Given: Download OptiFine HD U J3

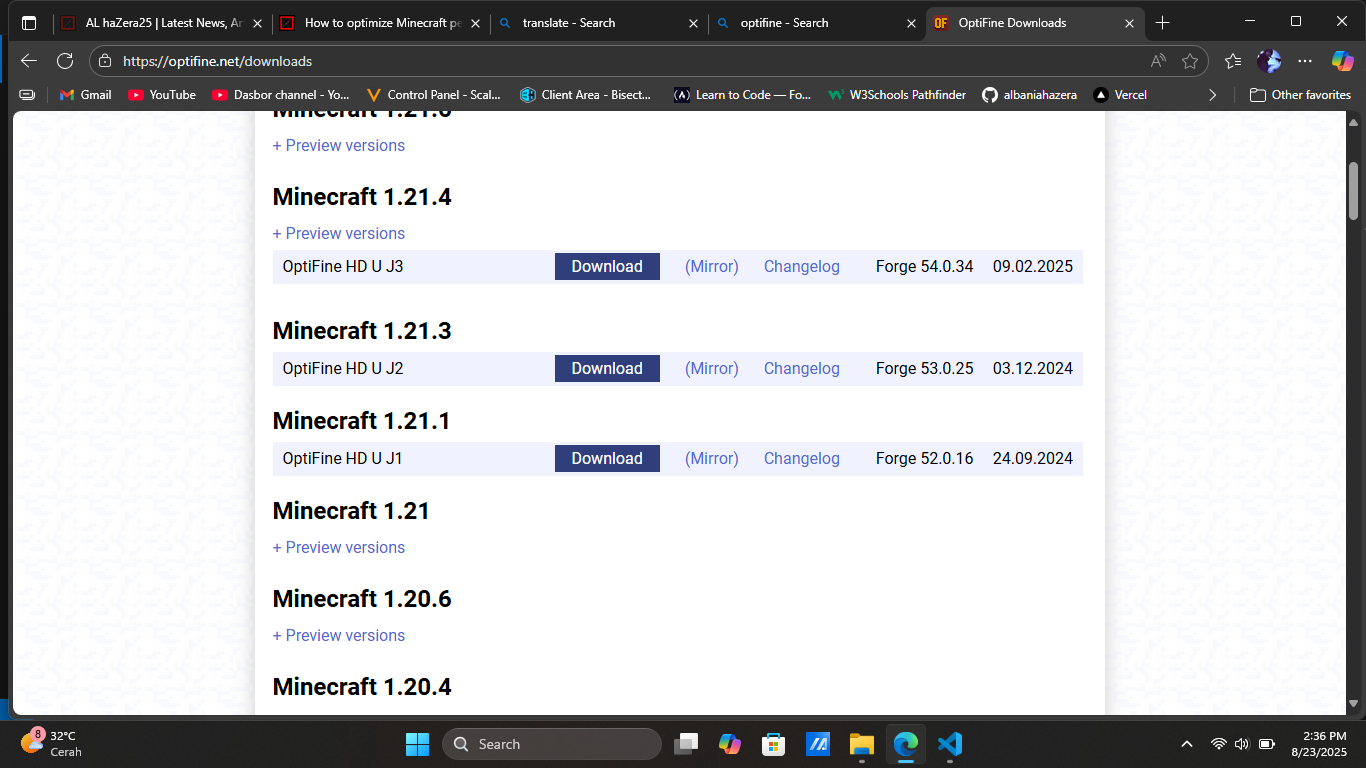Looking at the screenshot, I should [x=607, y=267].
